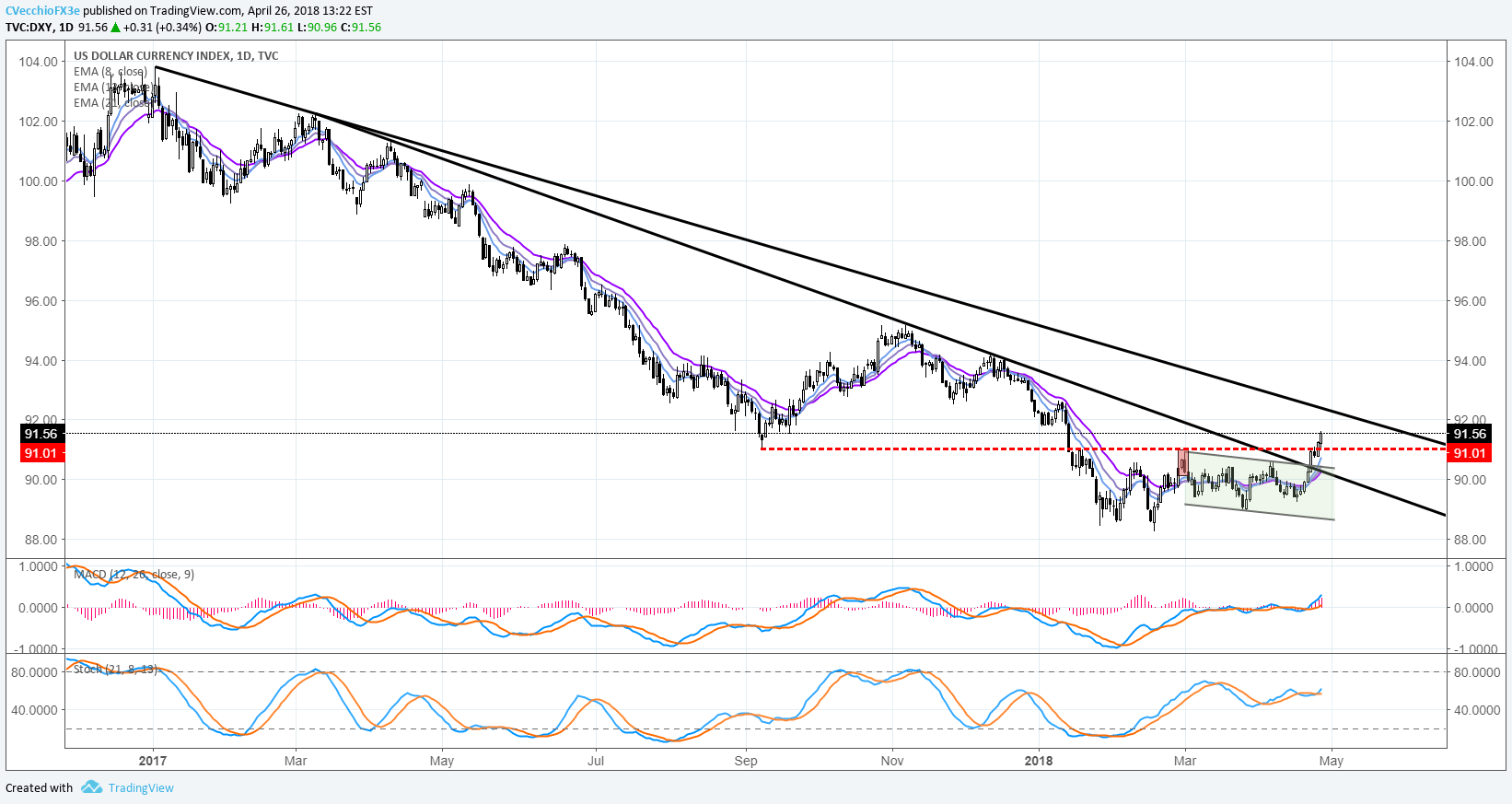1512x804 pixels.
Task: Click the 2018 date label on time axis
Action: [x=1039, y=761]
